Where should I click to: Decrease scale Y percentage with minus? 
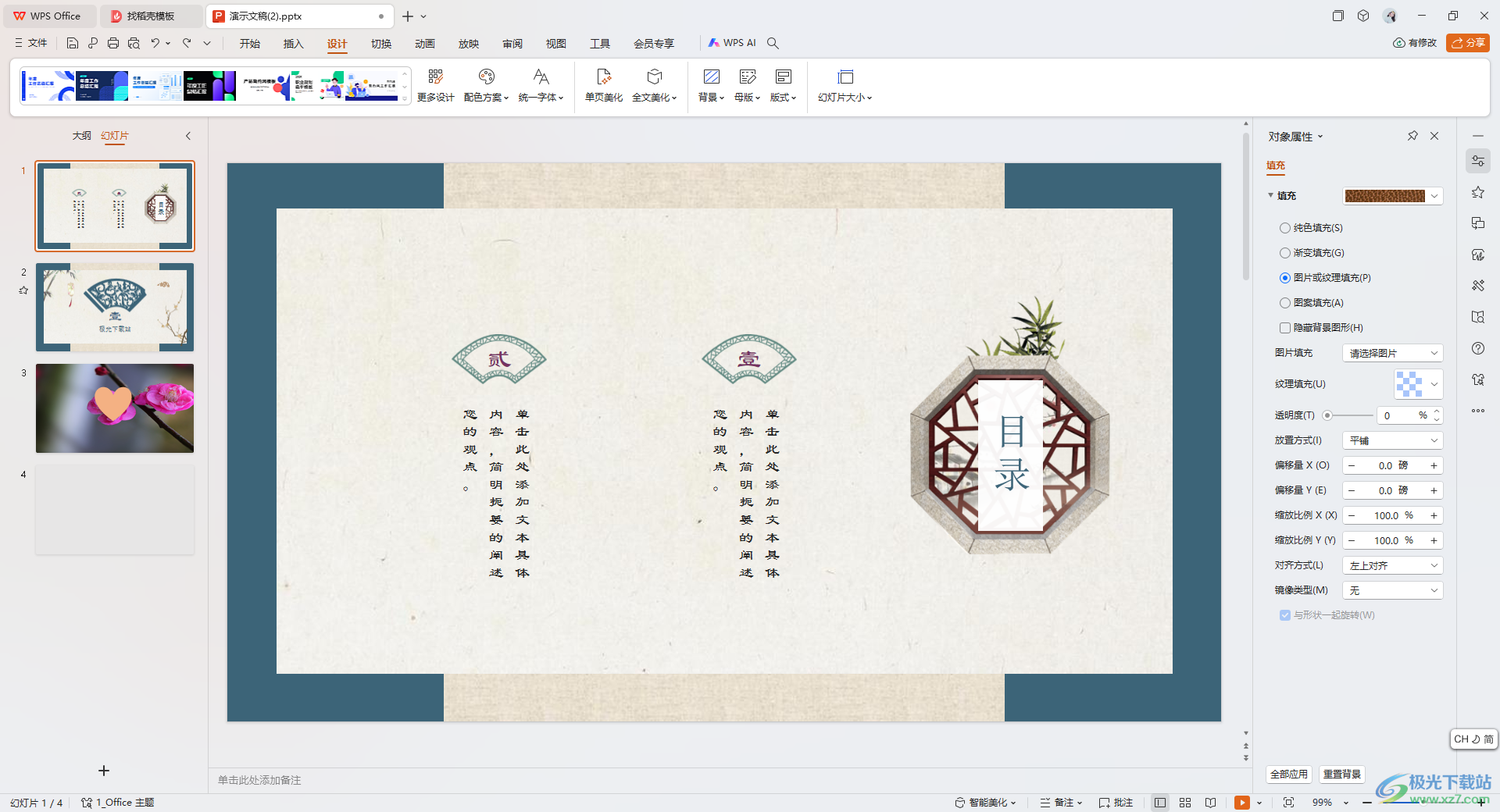1352,540
